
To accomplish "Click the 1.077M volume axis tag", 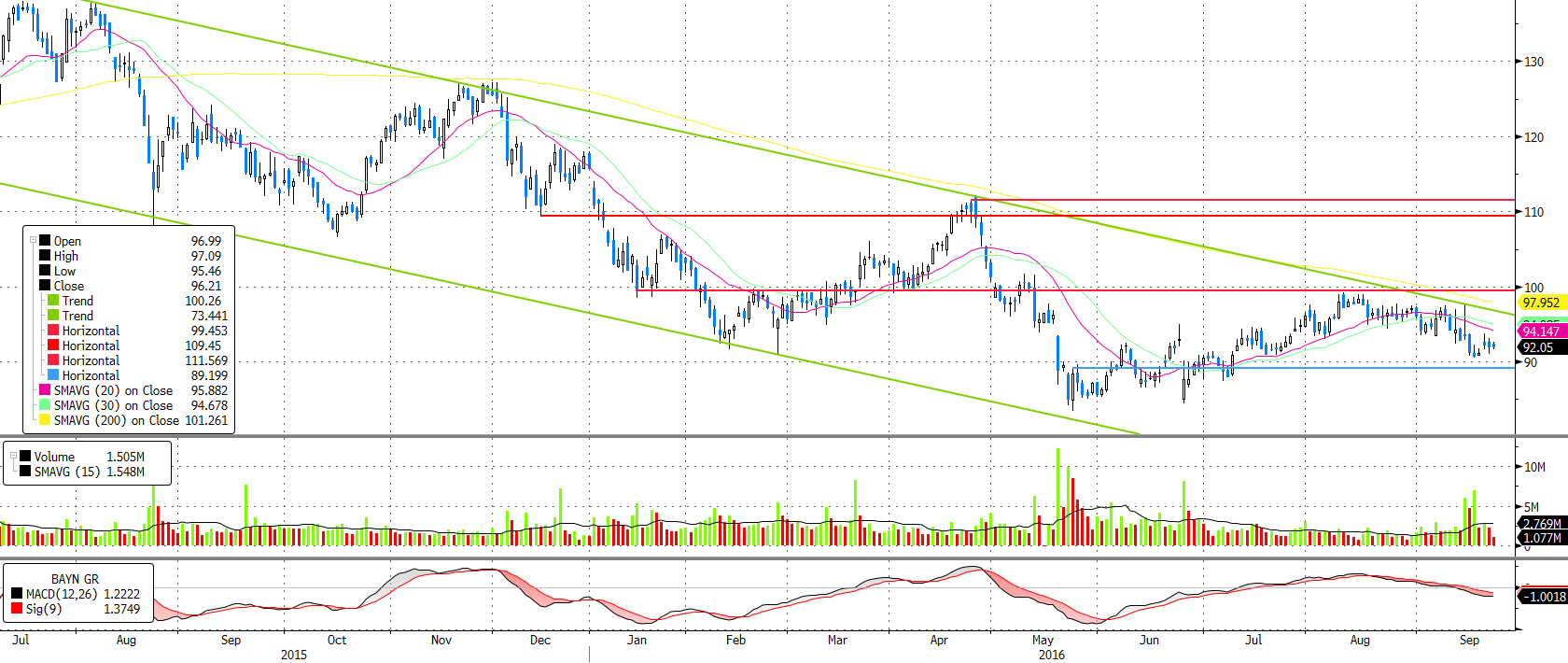I will coord(1542,537).
